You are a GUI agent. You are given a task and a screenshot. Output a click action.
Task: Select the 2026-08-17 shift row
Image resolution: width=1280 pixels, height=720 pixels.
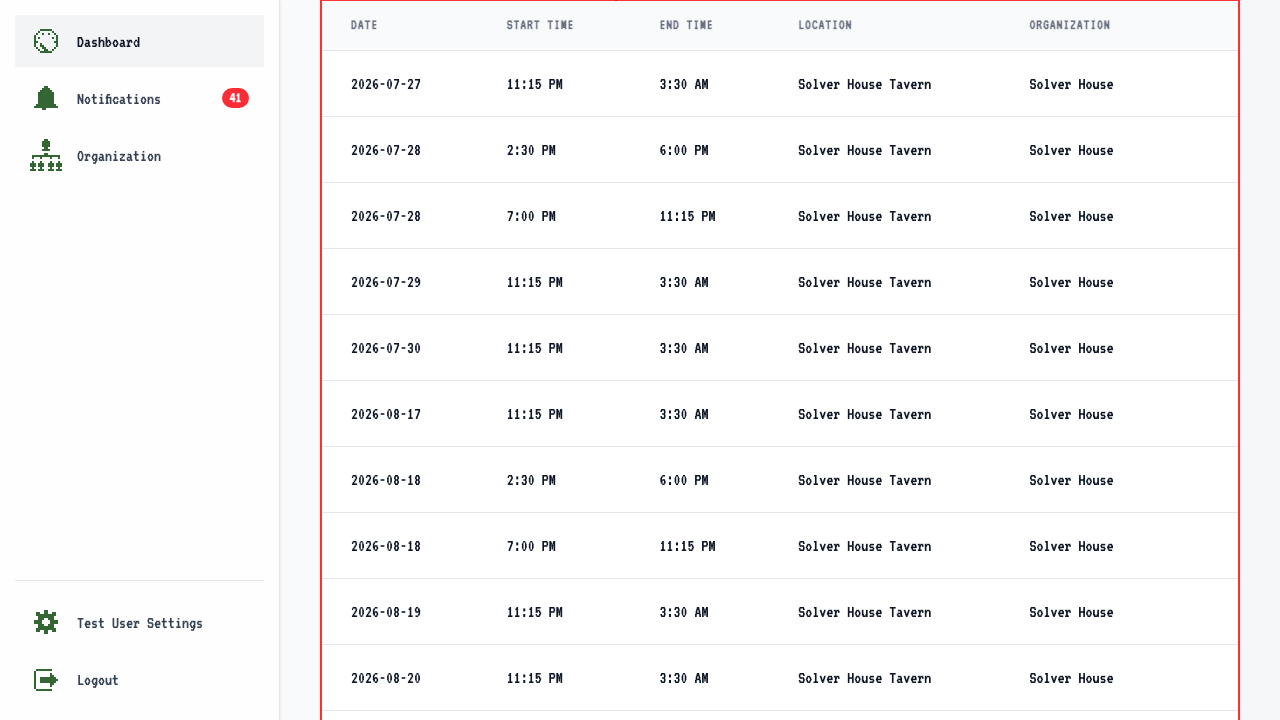[x=780, y=414]
